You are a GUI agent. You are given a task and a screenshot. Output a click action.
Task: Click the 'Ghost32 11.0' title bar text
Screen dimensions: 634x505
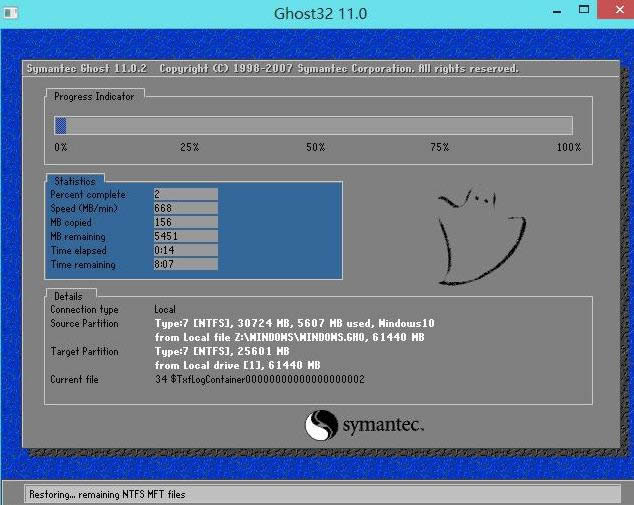click(321, 14)
